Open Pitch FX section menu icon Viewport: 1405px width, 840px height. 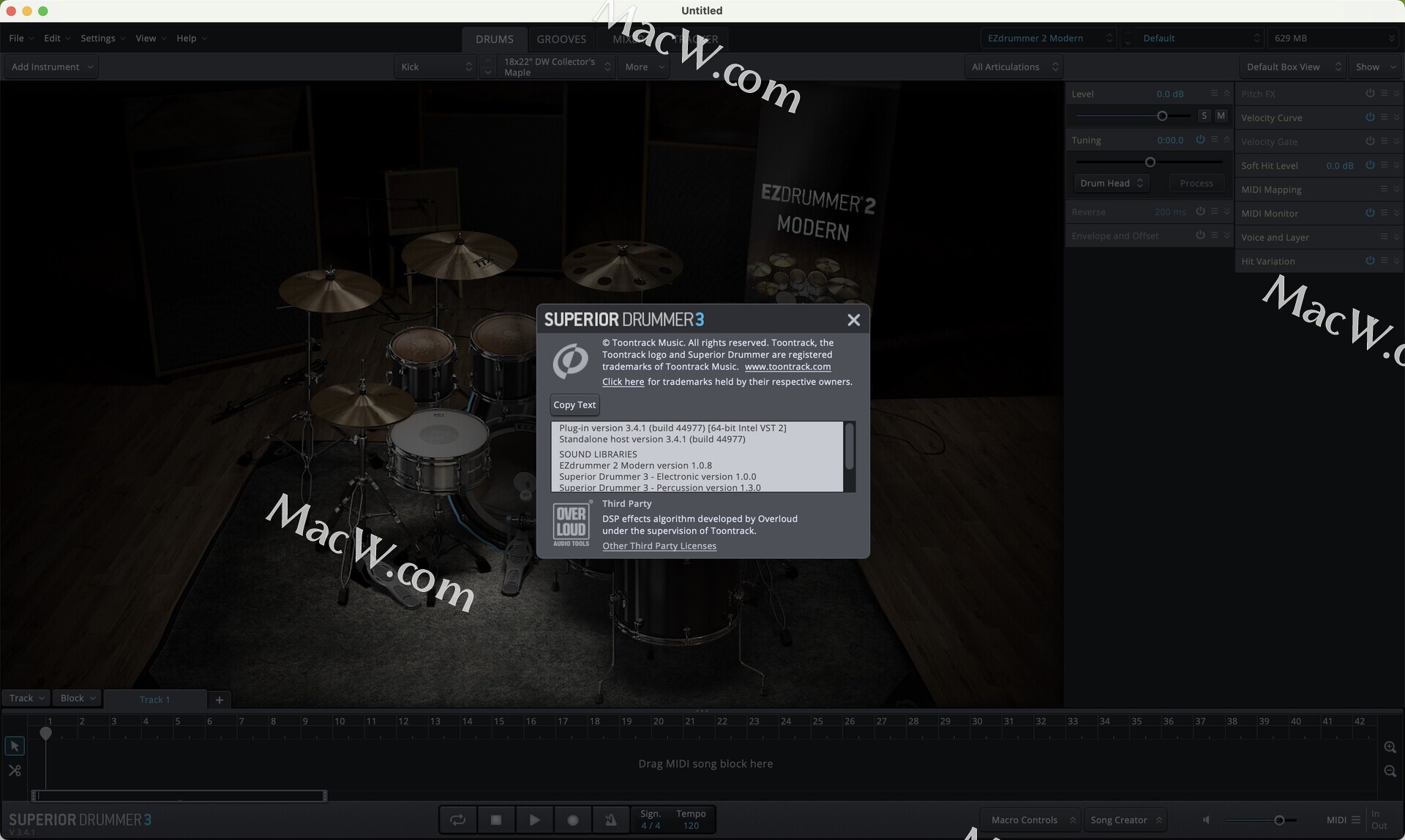(1384, 93)
